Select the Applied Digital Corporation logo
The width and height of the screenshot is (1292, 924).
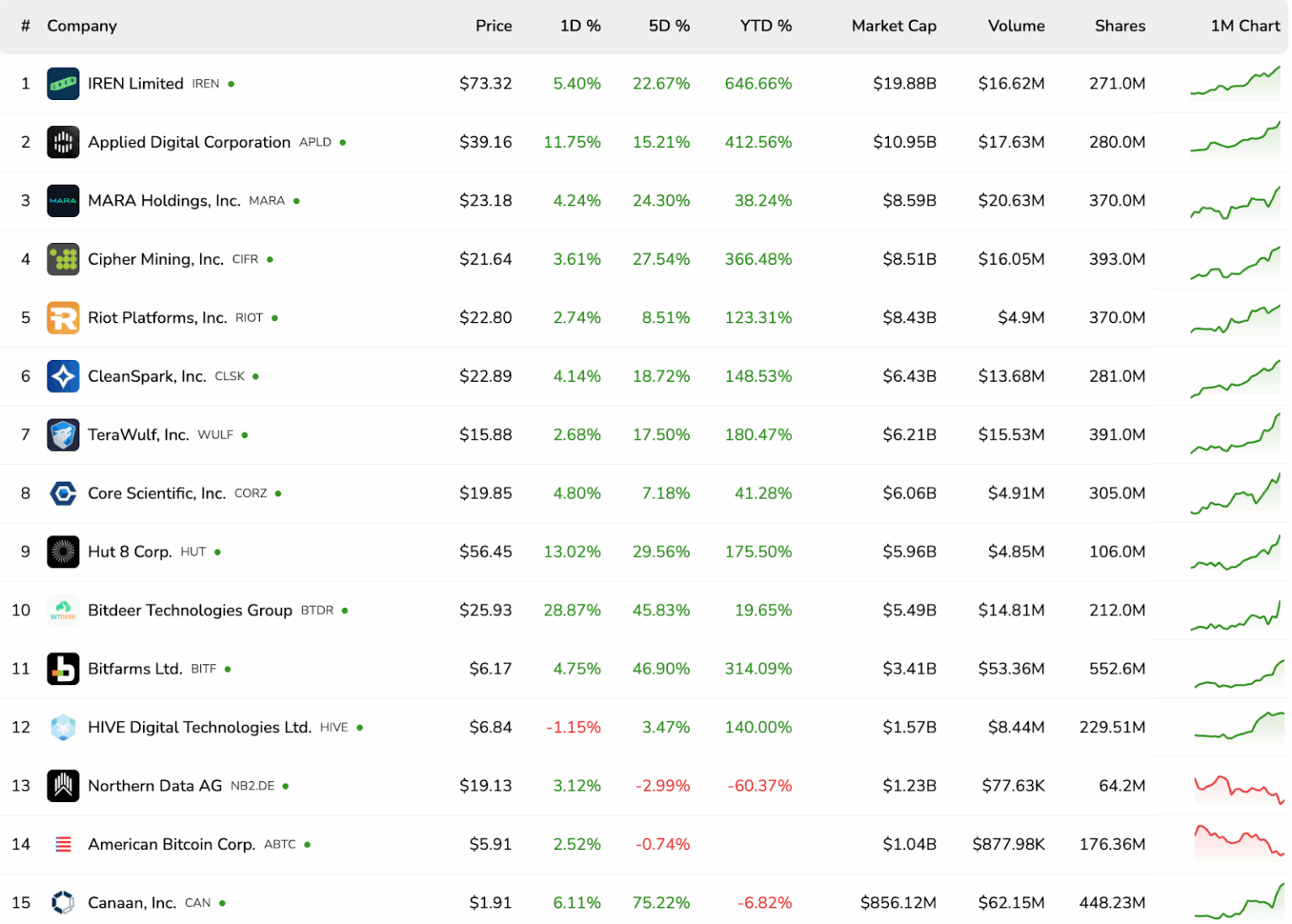pos(63,142)
